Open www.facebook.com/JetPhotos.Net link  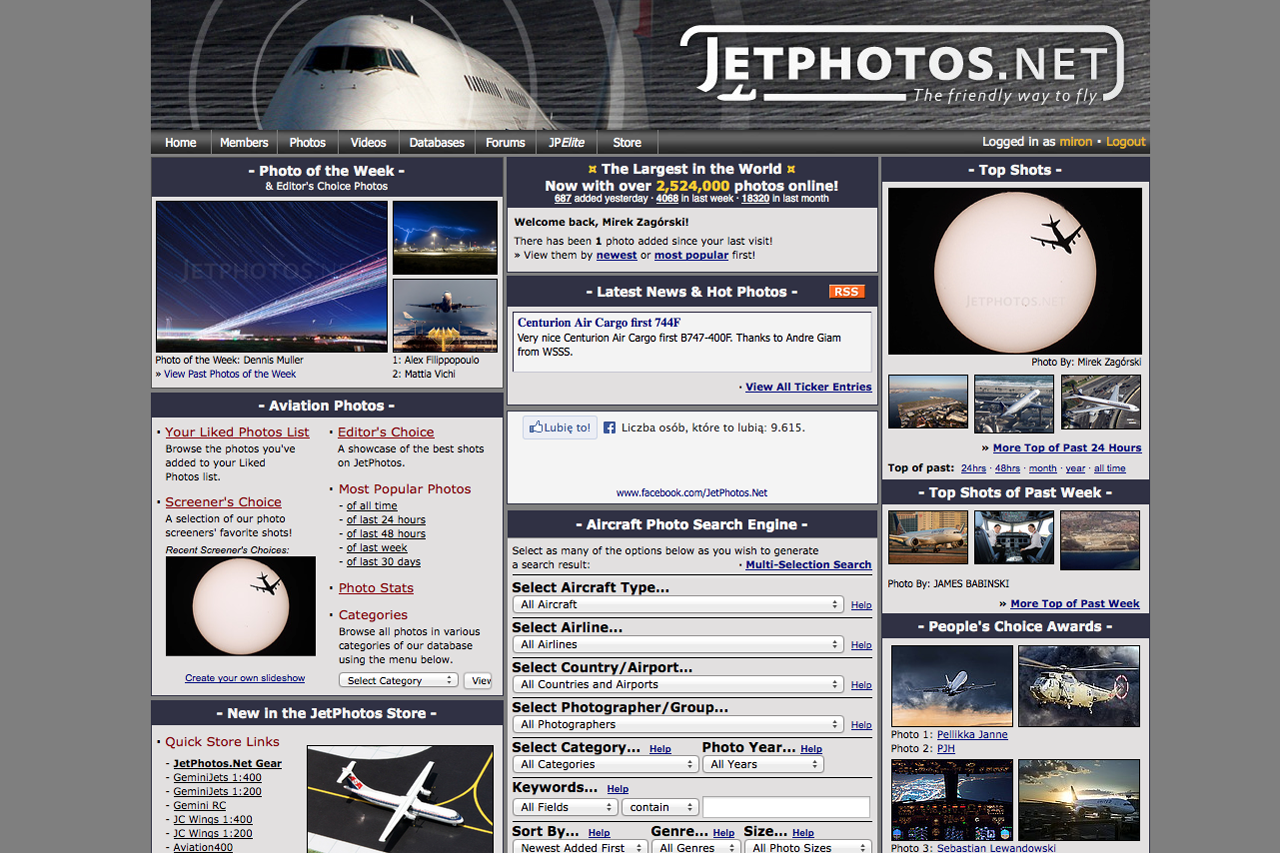tap(692, 493)
